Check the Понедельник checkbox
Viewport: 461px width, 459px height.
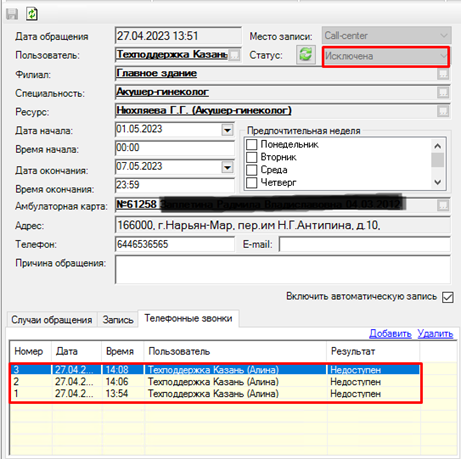pos(252,145)
